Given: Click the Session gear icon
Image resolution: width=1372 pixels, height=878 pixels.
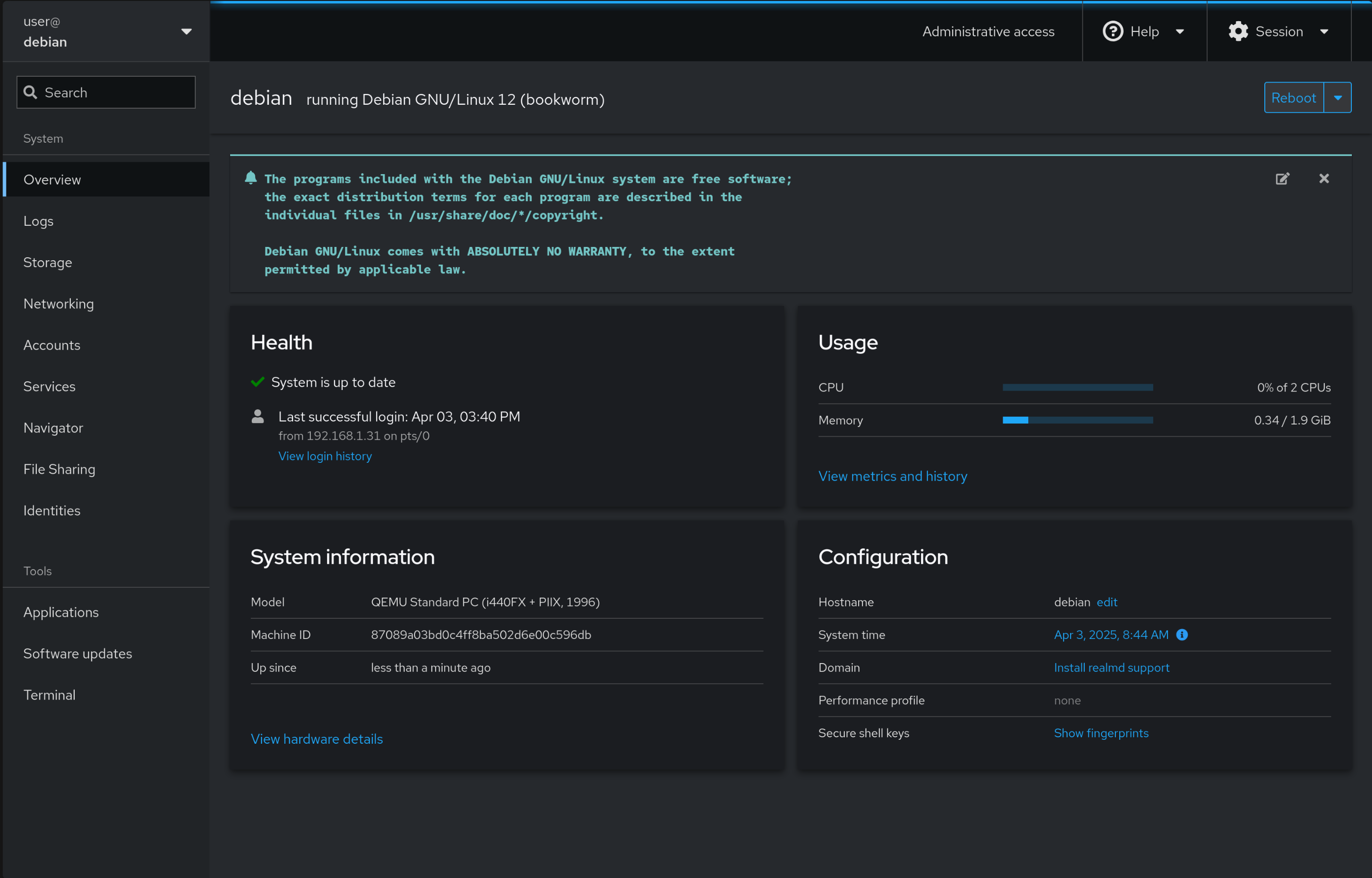Looking at the screenshot, I should 1238,31.
